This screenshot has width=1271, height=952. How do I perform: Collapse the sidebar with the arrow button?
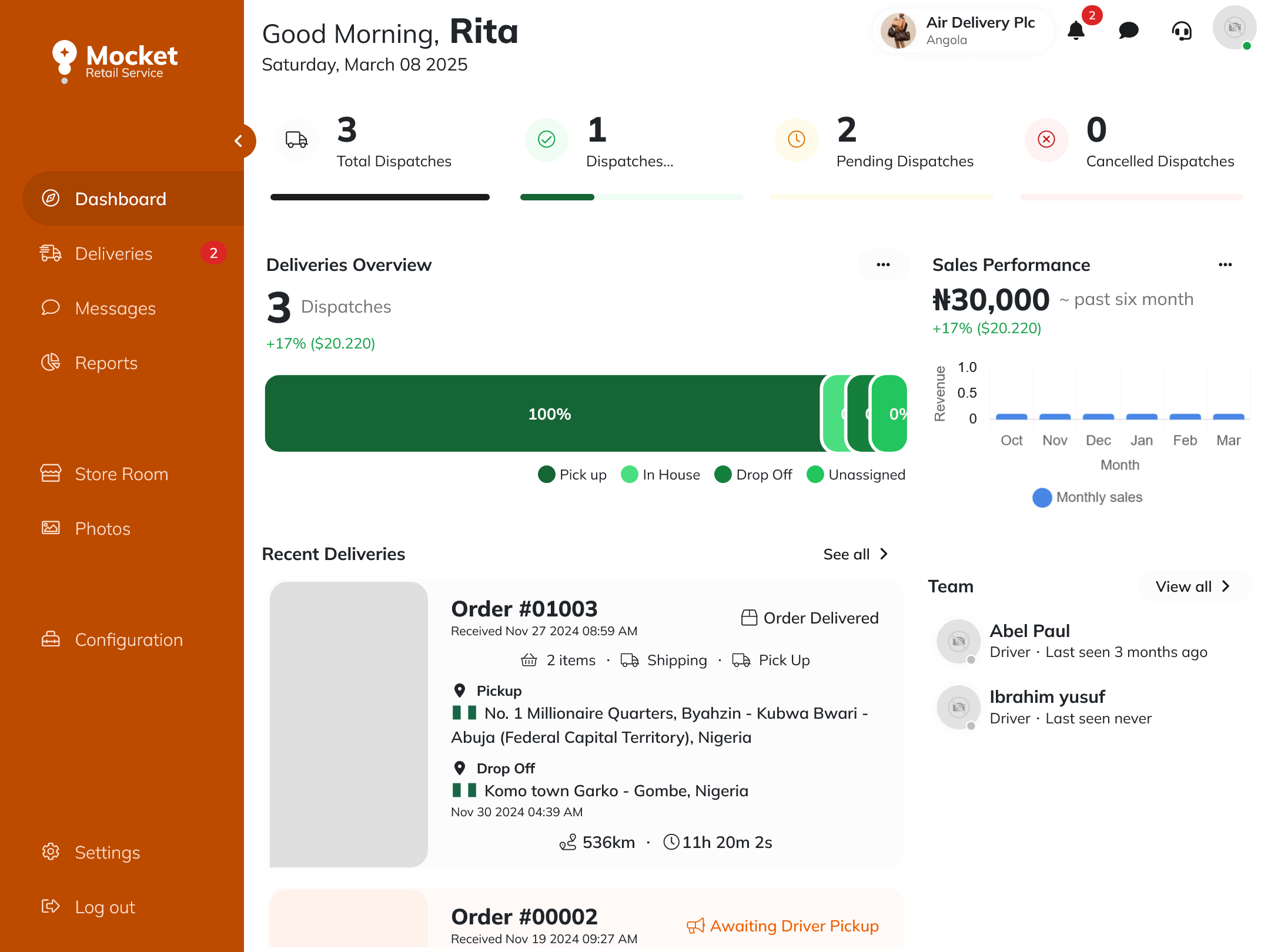tap(239, 141)
